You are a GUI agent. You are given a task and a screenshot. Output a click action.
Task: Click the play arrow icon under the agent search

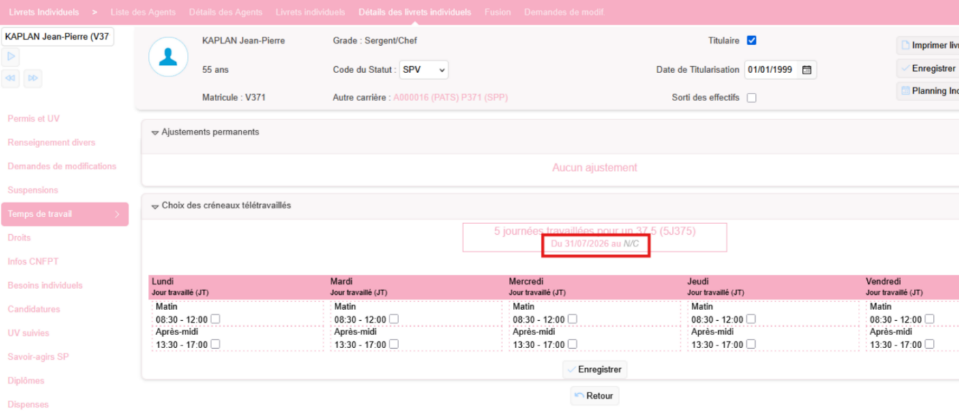[11, 58]
